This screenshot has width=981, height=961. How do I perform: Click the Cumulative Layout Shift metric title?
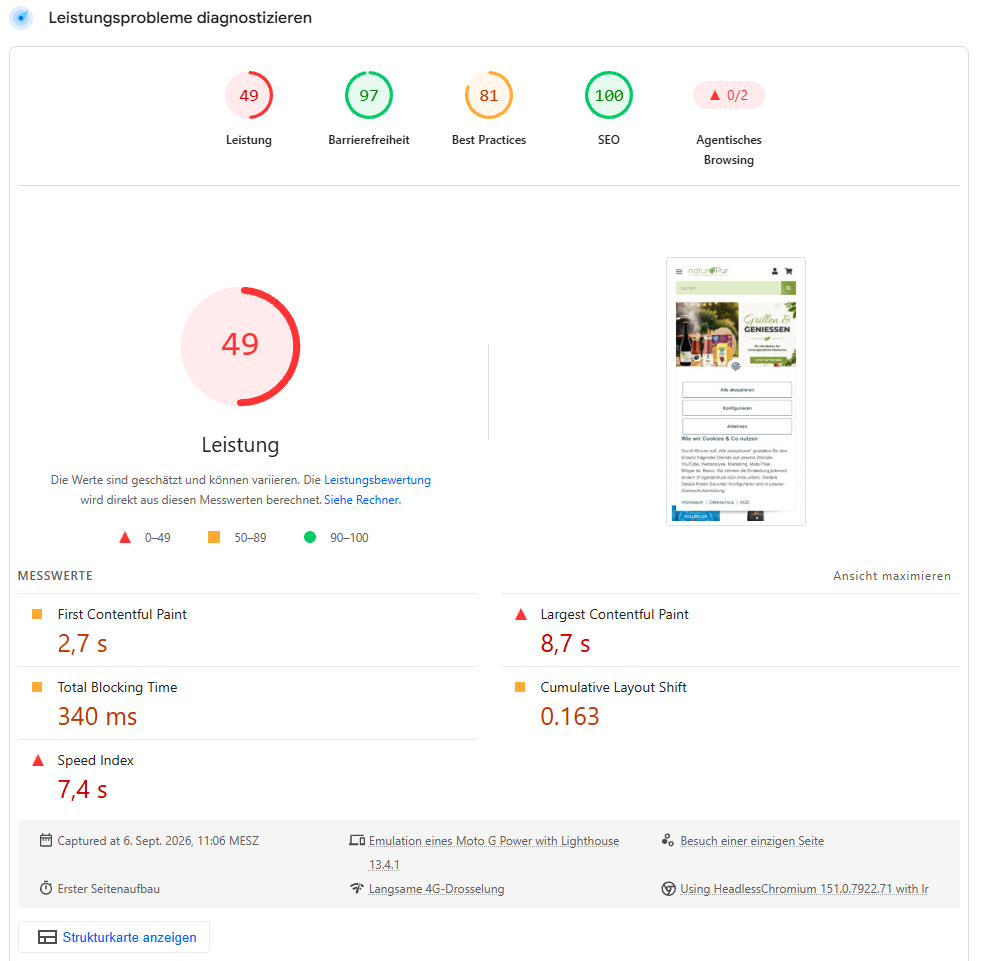(x=613, y=687)
